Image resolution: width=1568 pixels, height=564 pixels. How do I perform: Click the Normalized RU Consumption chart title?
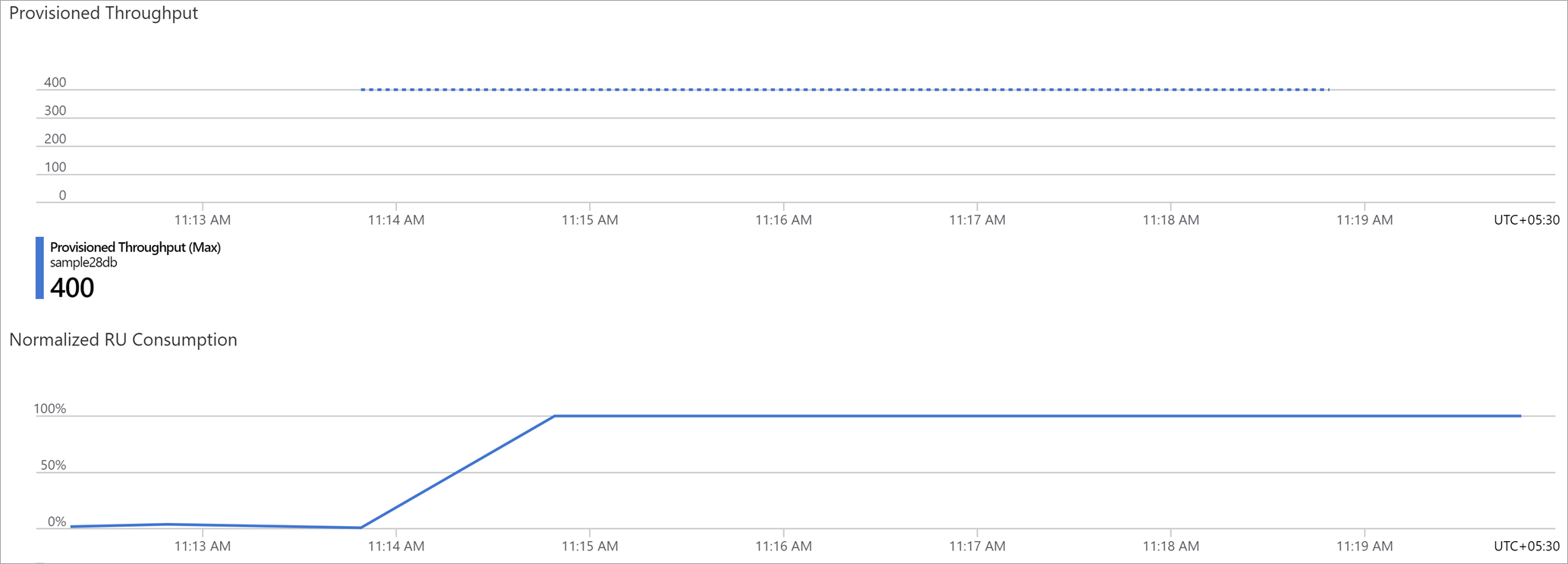click(123, 340)
